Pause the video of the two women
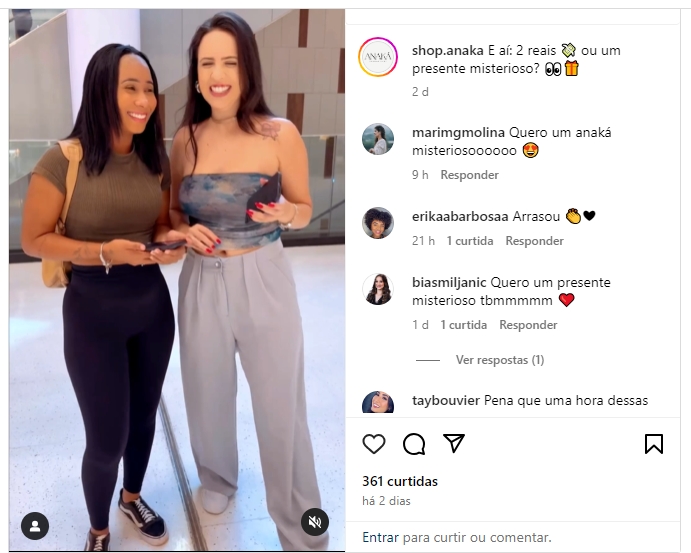Viewport: 691px width, 553px height. click(177, 280)
